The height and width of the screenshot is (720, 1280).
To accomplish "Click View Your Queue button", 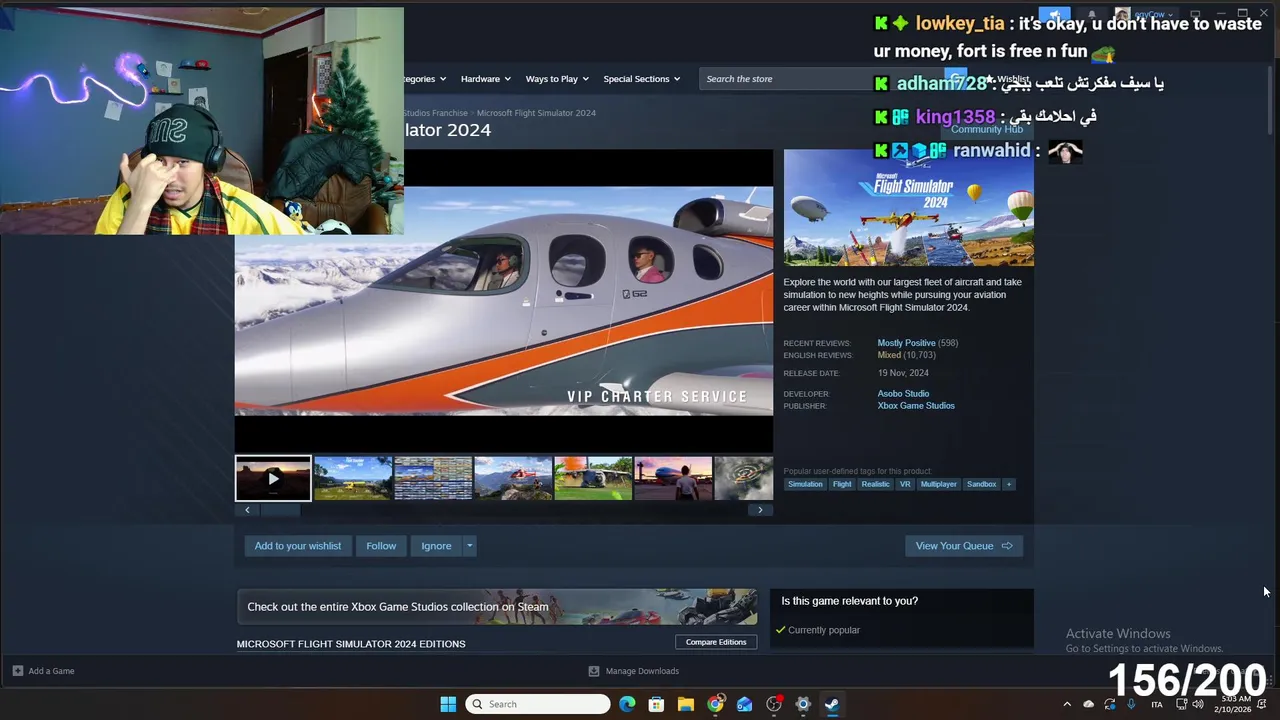I will pos(964,546).
